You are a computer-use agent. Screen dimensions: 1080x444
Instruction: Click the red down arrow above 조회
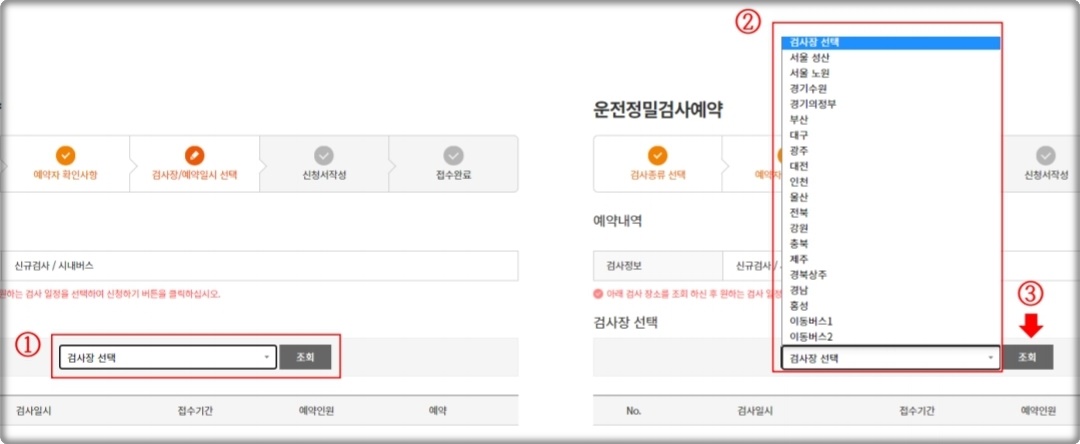point(1031,326)
